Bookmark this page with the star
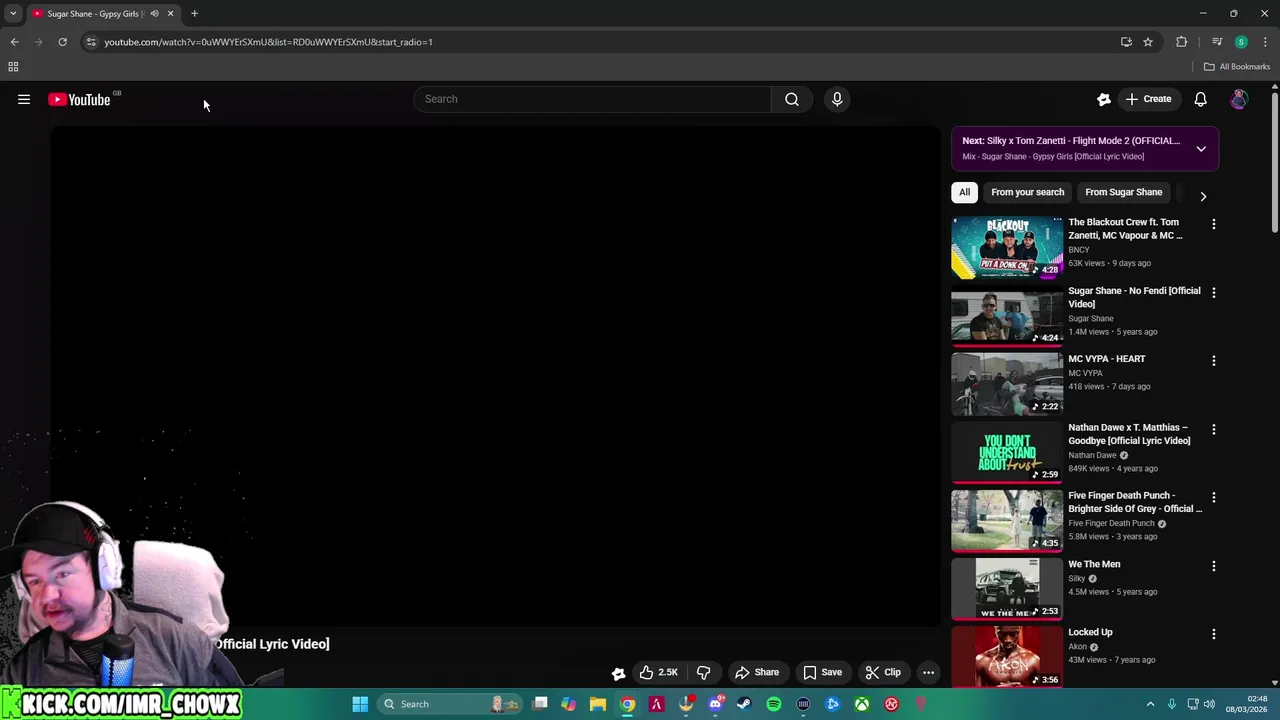 click(1148, 42)
